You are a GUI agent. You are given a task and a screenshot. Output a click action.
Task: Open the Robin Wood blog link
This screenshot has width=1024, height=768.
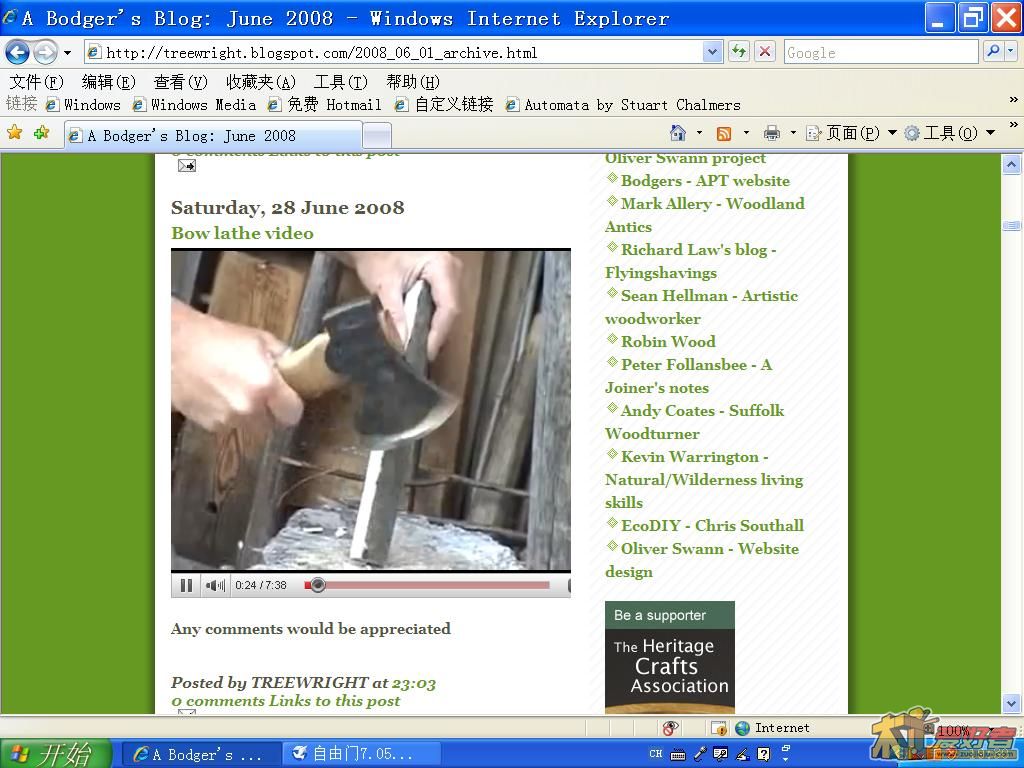pos(667,341)
